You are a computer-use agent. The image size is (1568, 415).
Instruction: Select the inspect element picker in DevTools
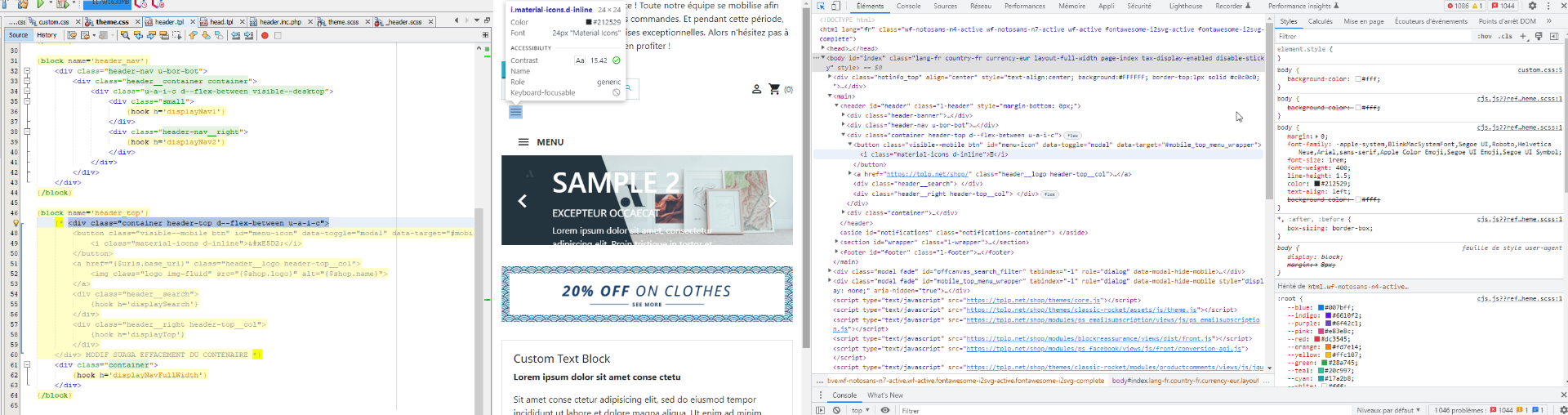pyautogui.click(x=821, y=6)
